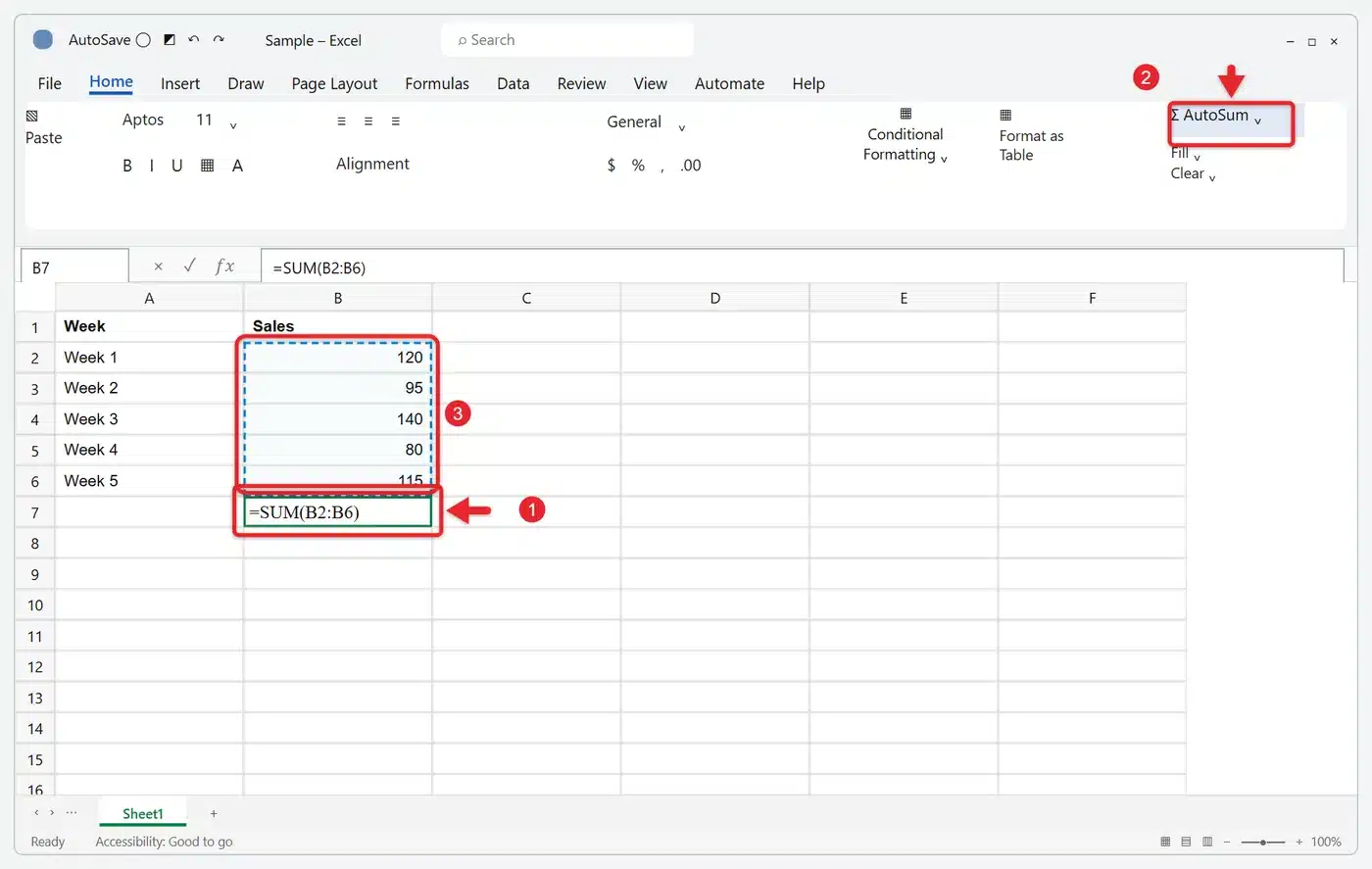Click Accessibility: Good to go status
This screenshot has width=1372, height=869.
[x=164, y=842]
